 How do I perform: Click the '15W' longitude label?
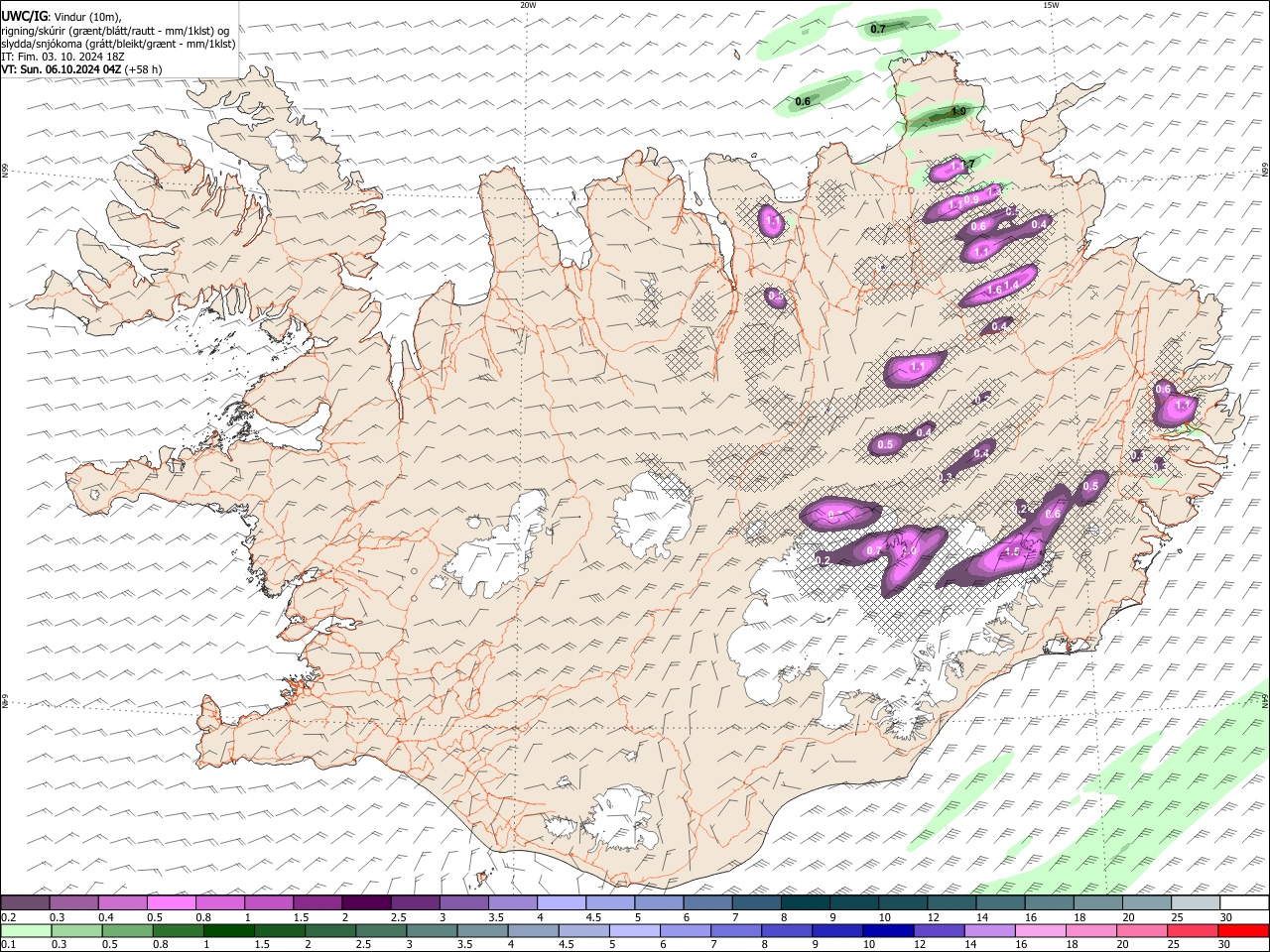tap(1051, 5)
